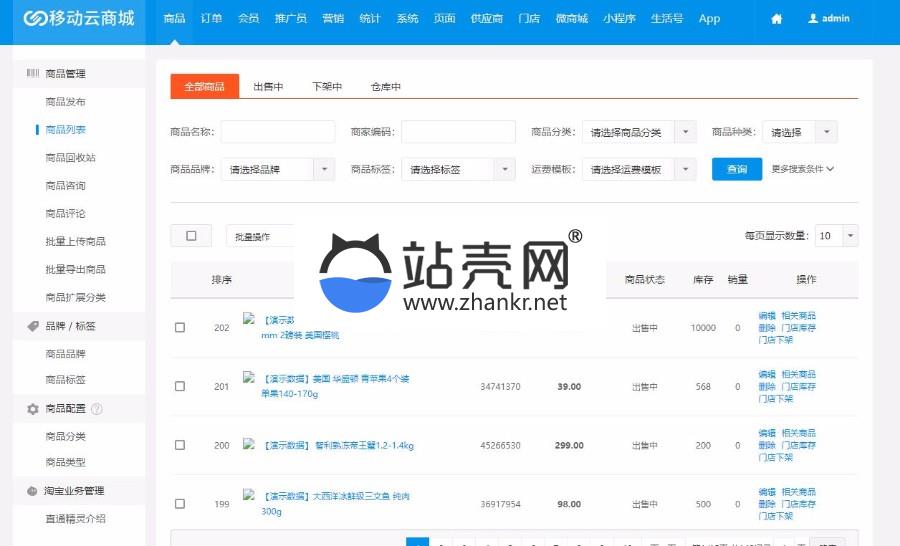Image resolution: width=900 pixels, height=546 pixels.
Task: Open the 订单 menu in top navigation
Action: click(211, 19)
